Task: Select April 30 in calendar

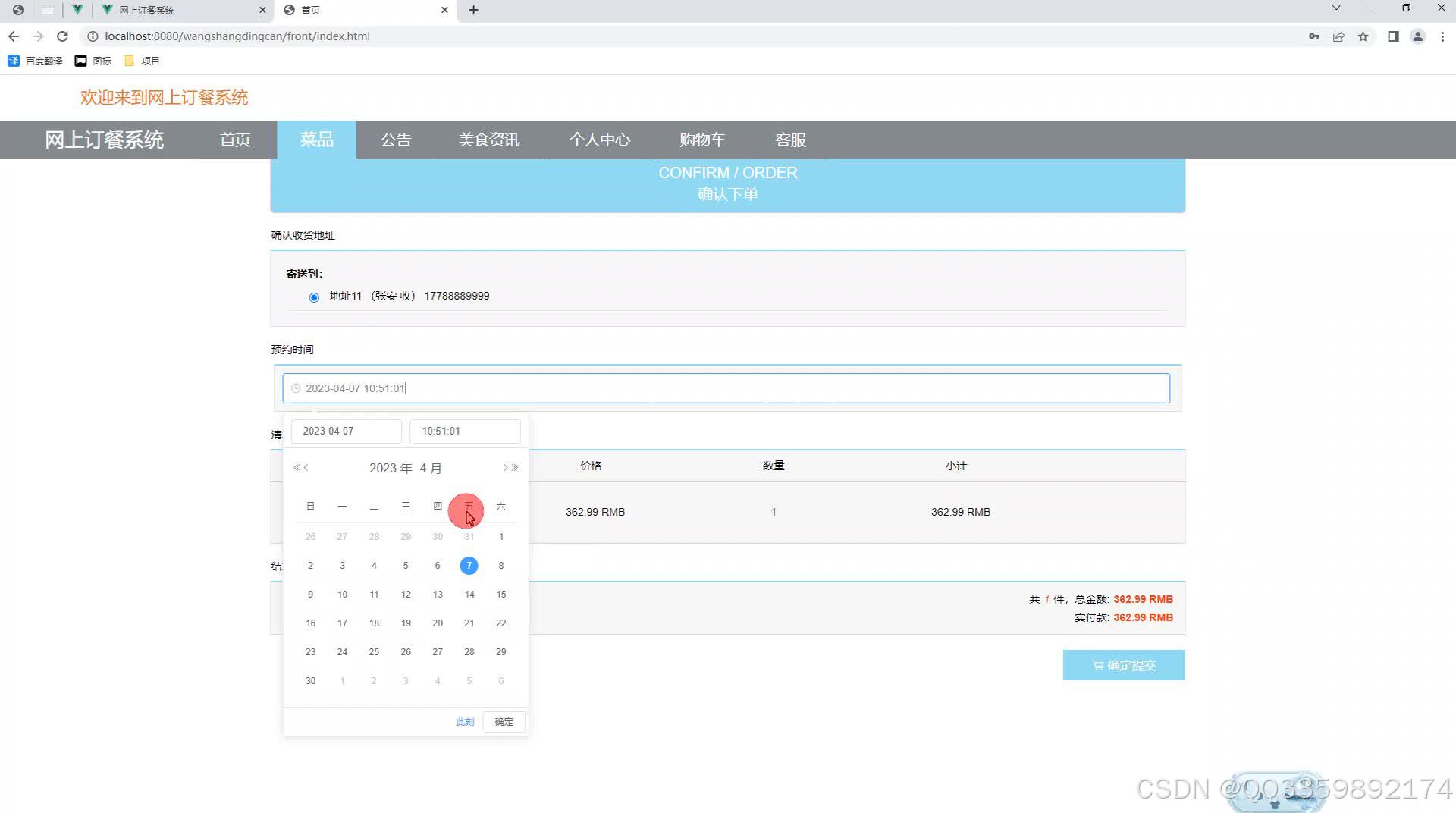Action: tap(310, 681)
